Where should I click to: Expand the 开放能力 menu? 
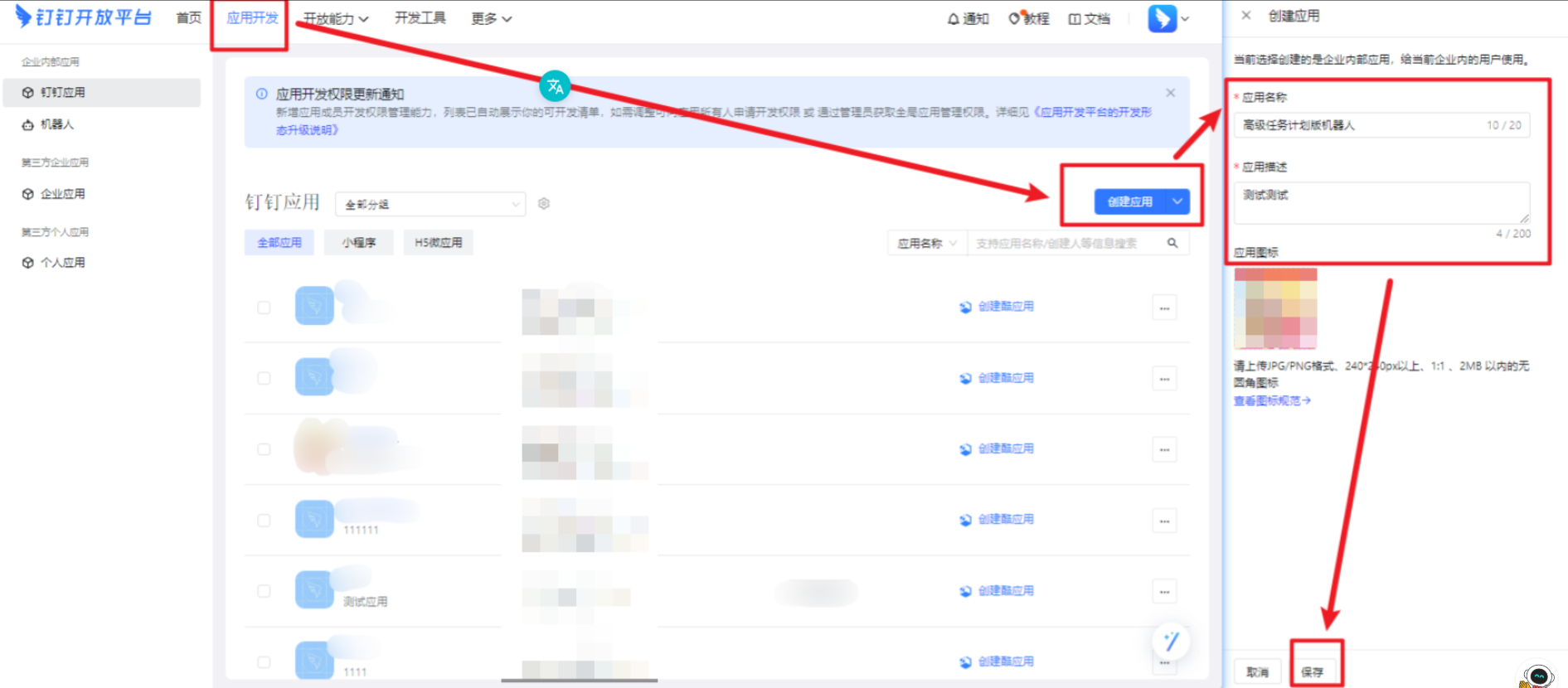coord(336,18)
